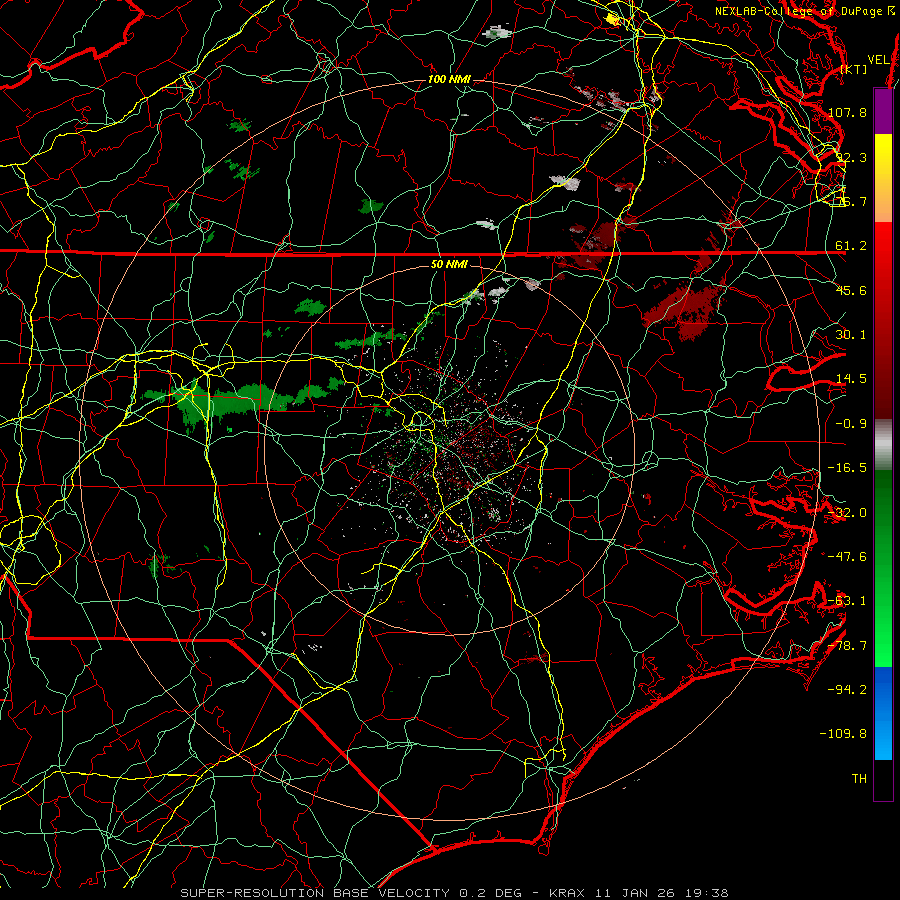
Task: Select the -0.9 scale label
Action: coord(851,424)
